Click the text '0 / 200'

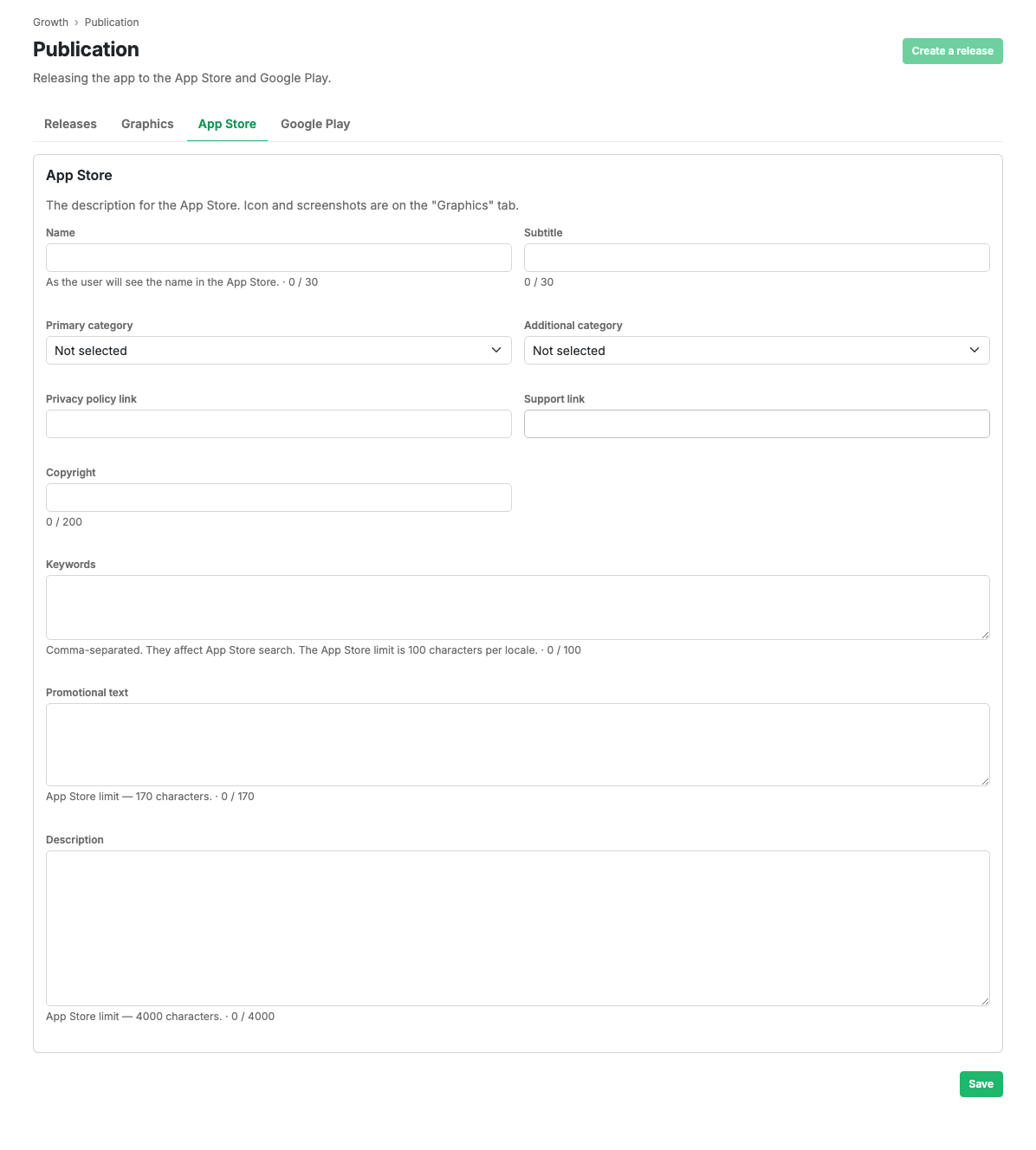(64, 522)
